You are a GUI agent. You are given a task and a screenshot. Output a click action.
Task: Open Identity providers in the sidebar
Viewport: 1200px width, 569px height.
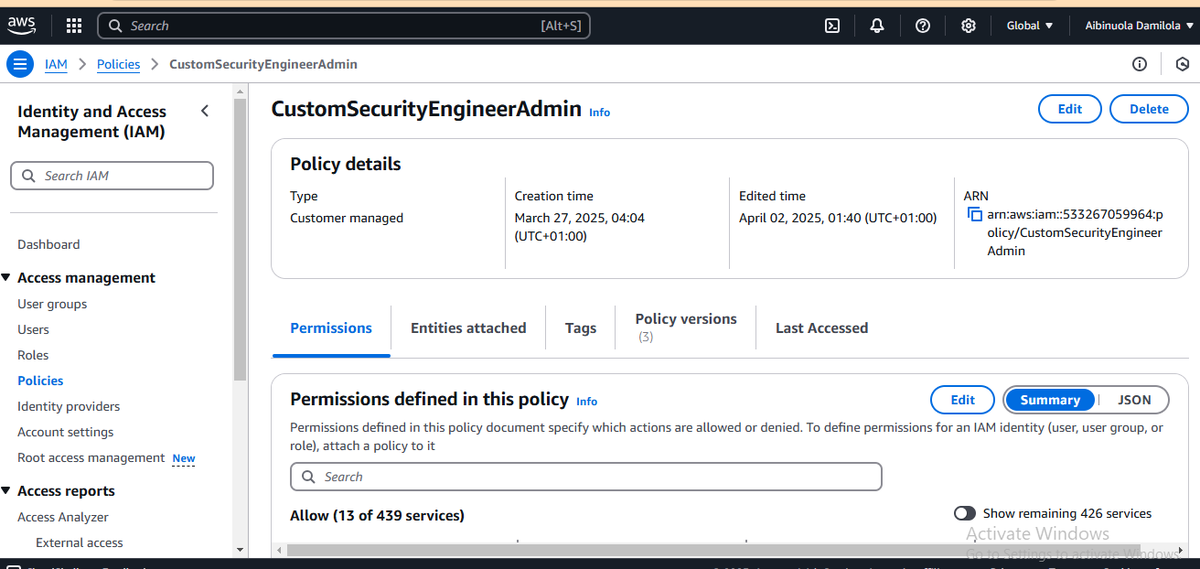click(69, 406)
